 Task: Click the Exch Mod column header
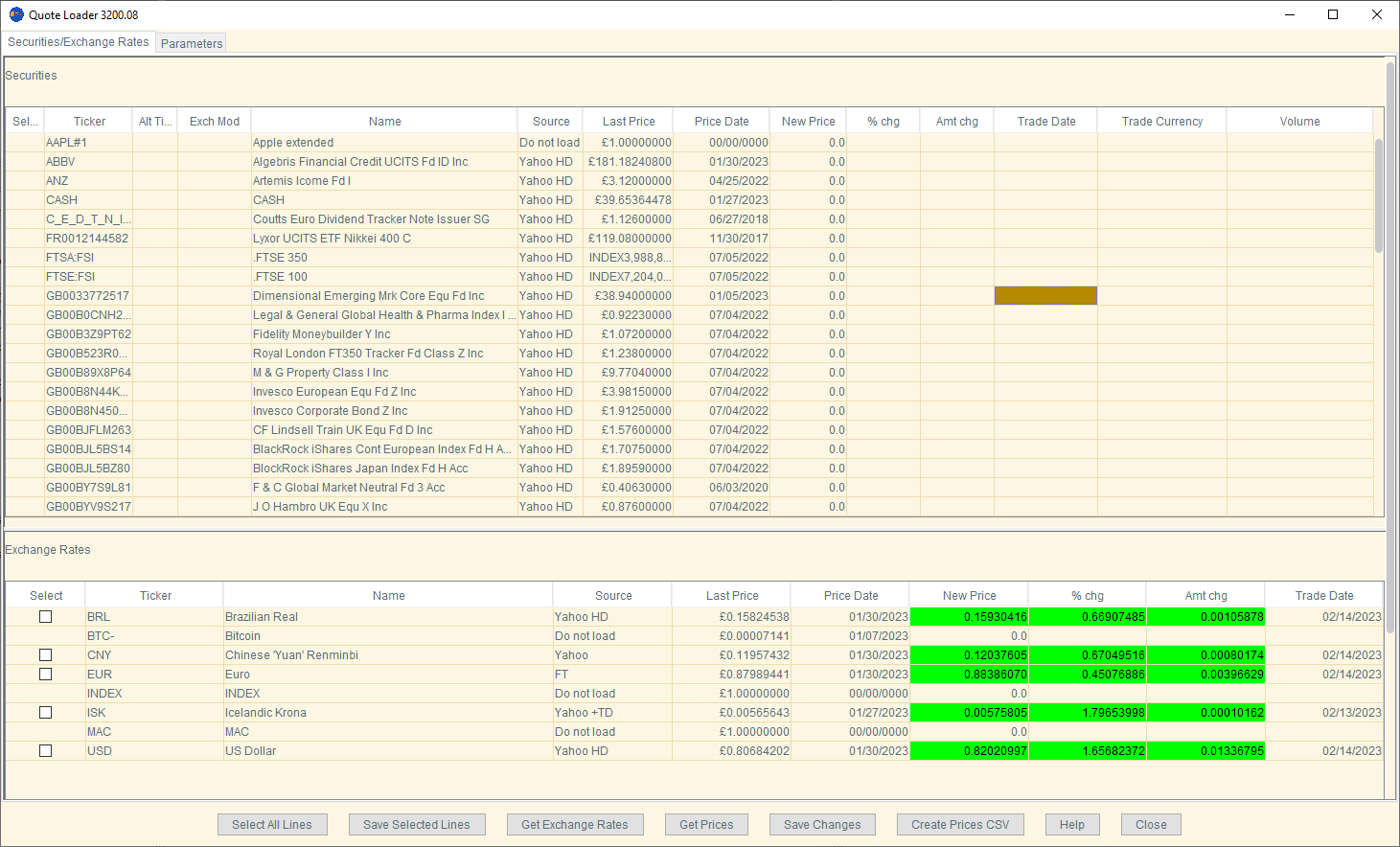click(215, 122)
